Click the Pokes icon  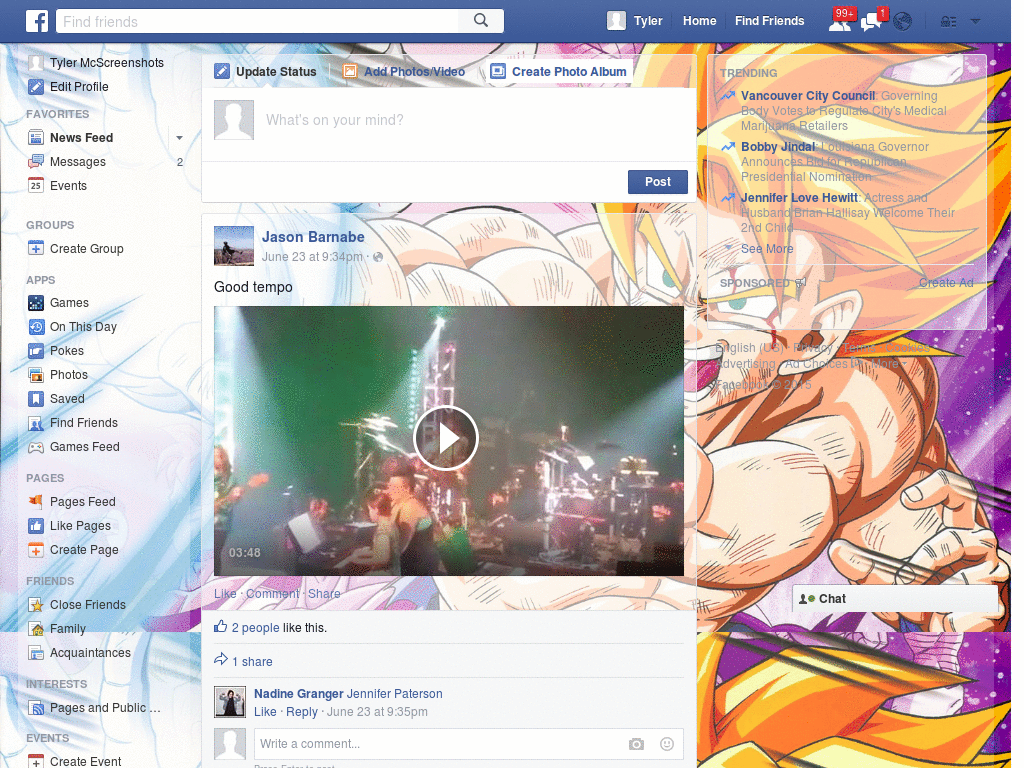tap(36, 351)
